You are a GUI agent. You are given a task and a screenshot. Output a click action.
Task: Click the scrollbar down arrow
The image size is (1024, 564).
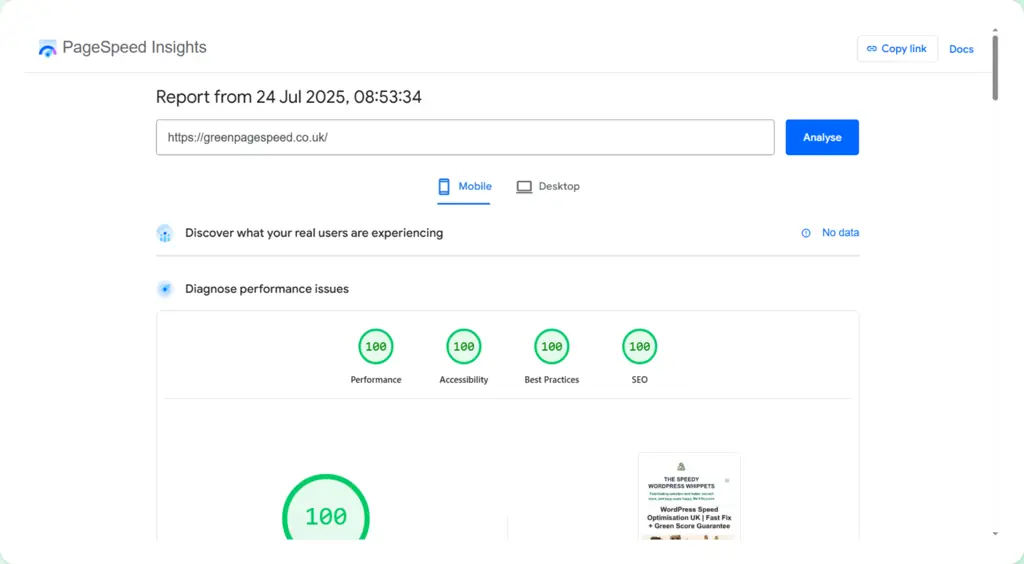[x=995, y=534]
